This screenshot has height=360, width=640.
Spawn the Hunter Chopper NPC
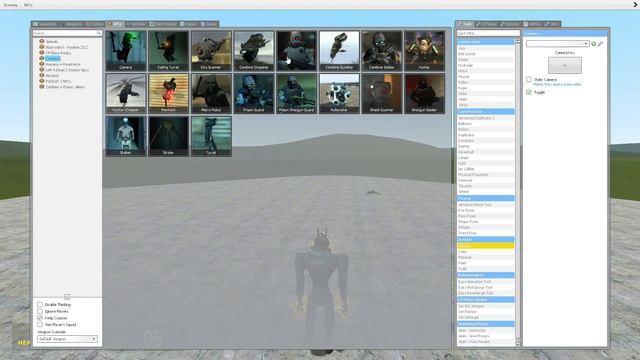tap(126, 93)
